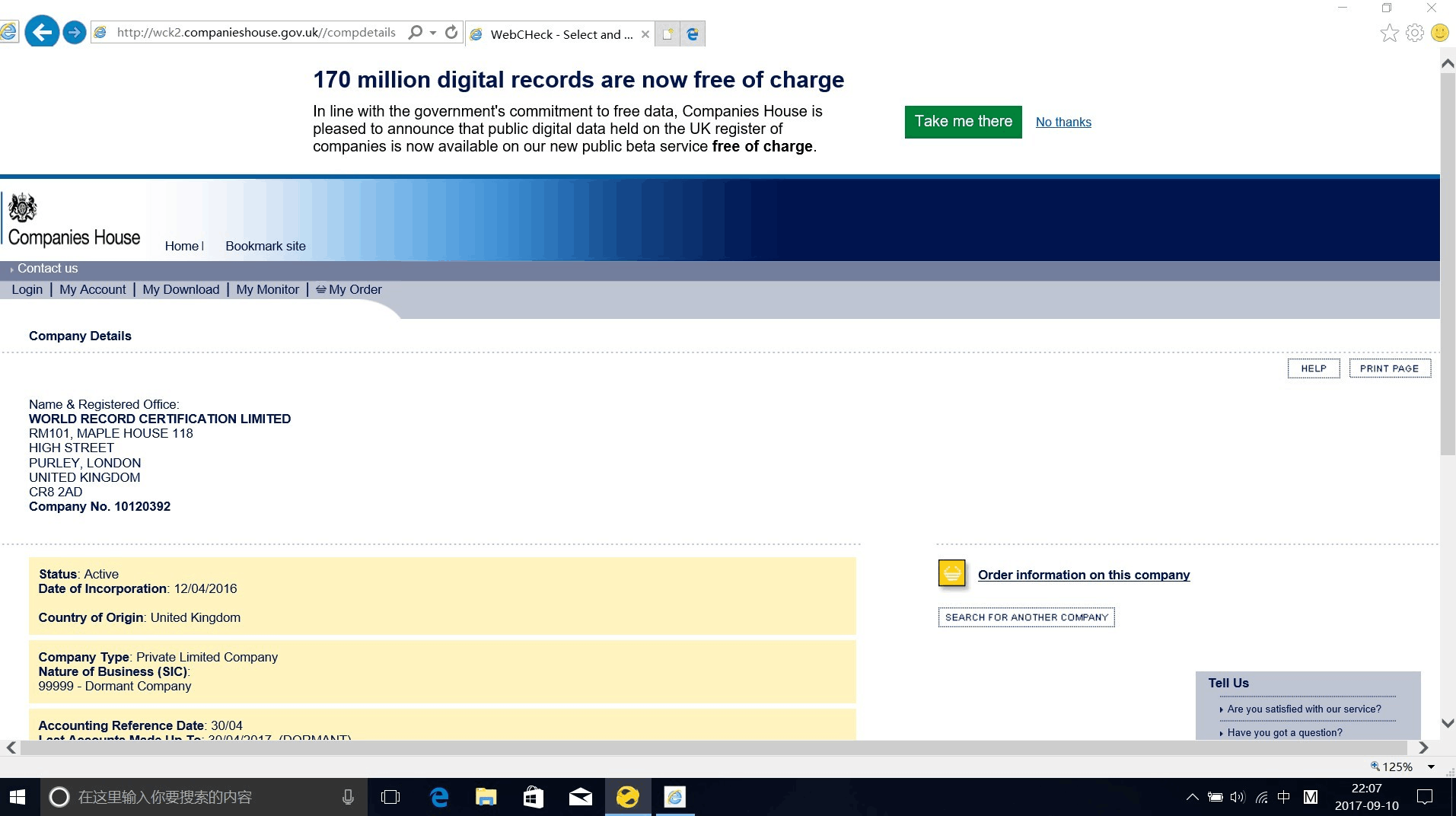Click the horizontal scrollbar right arrow
The height and width of the screenshot is (816, 1456).
tap(1423, 747)
